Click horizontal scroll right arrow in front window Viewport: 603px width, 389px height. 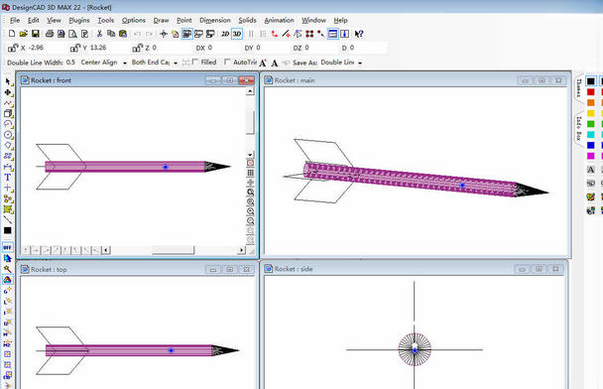[x=242, y=250]
